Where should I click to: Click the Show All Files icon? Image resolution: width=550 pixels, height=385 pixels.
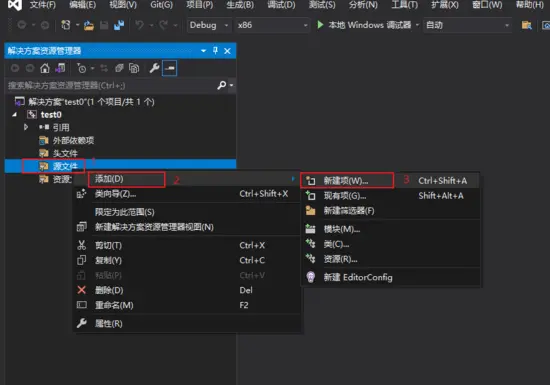134,68
